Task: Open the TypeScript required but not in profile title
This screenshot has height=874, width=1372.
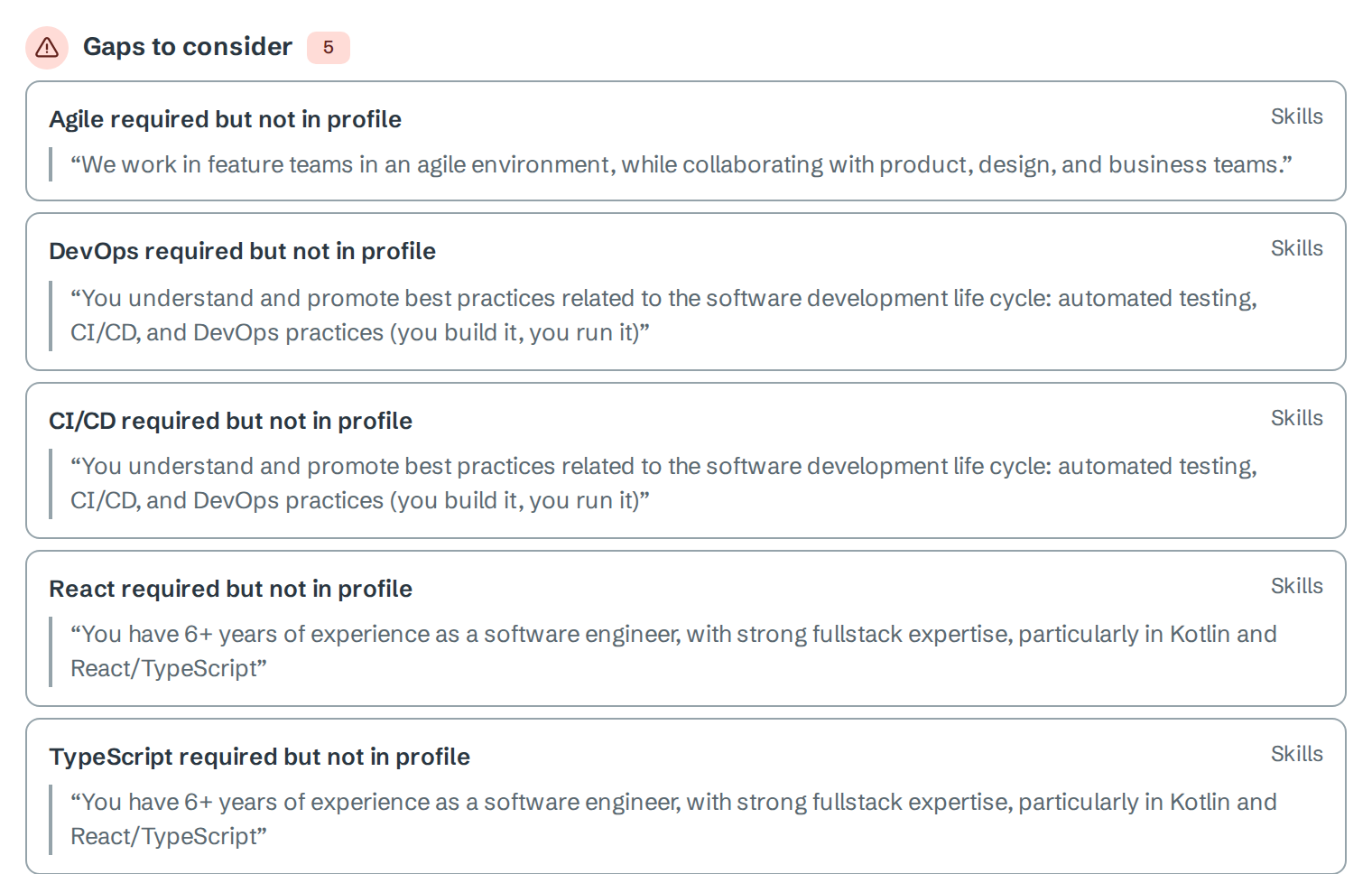Action: pos(259,757)
